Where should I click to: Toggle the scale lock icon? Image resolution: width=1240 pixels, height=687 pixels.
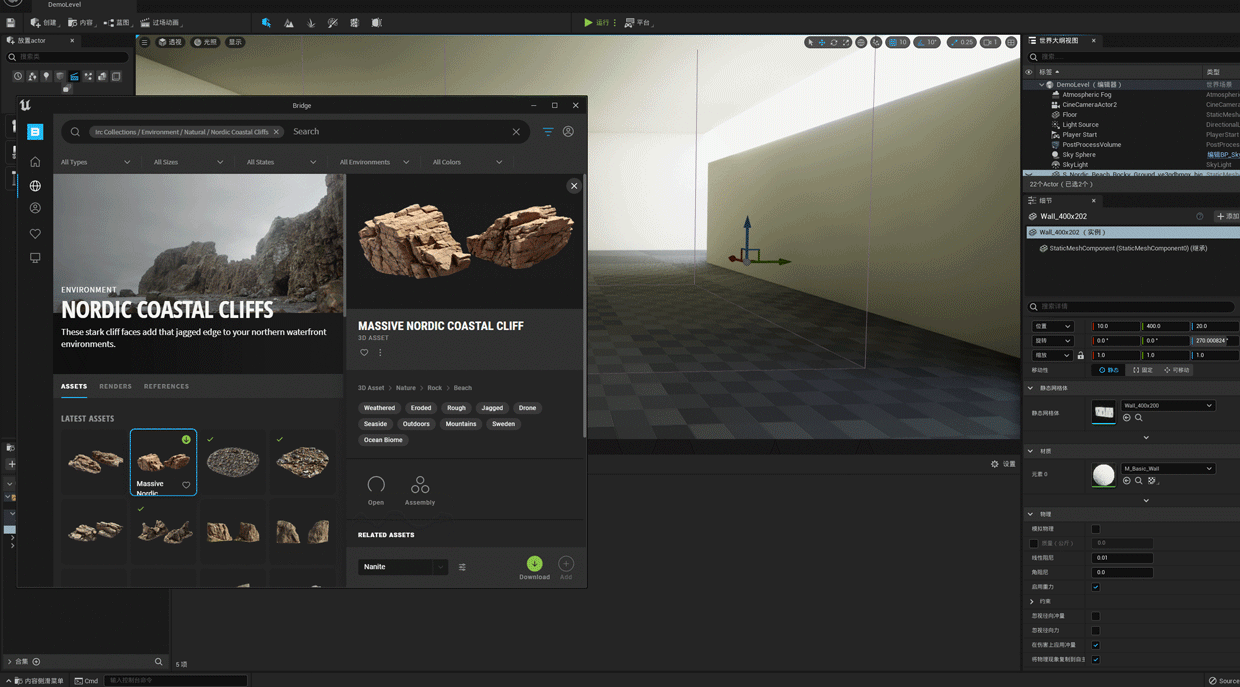pyautogui.click(x=1080, y=355)
